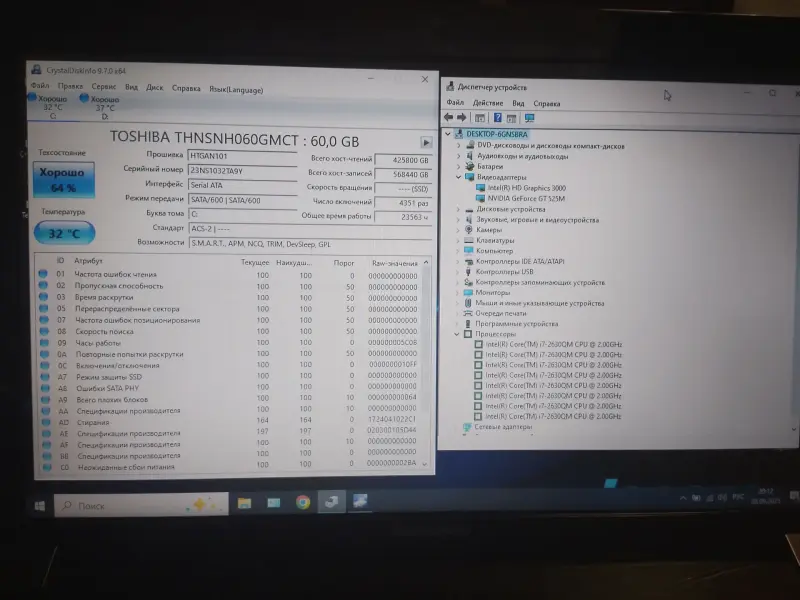
Task: Click forward arrow in Device Manager toolbar
Action: [x=462, y=118]
